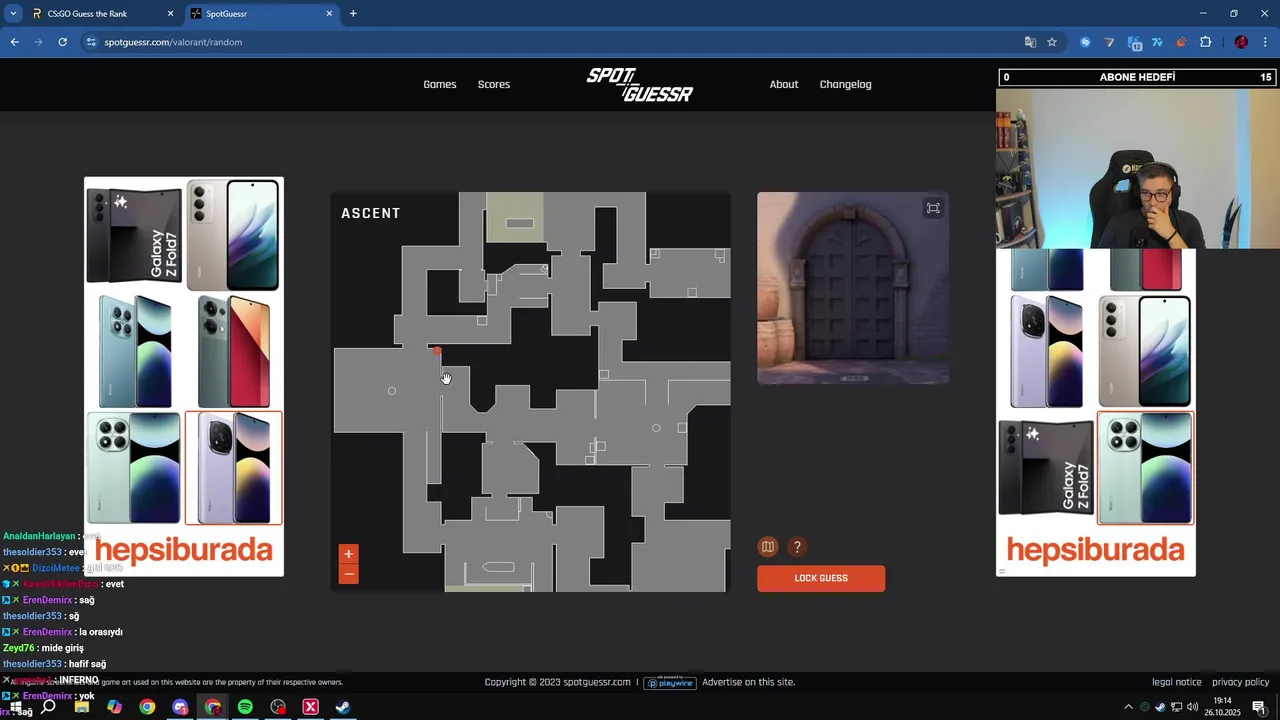Click the browser back arrow
The height and width of the screenshot is (720, 1280).
pyautogui.click(x=14, y=42)
